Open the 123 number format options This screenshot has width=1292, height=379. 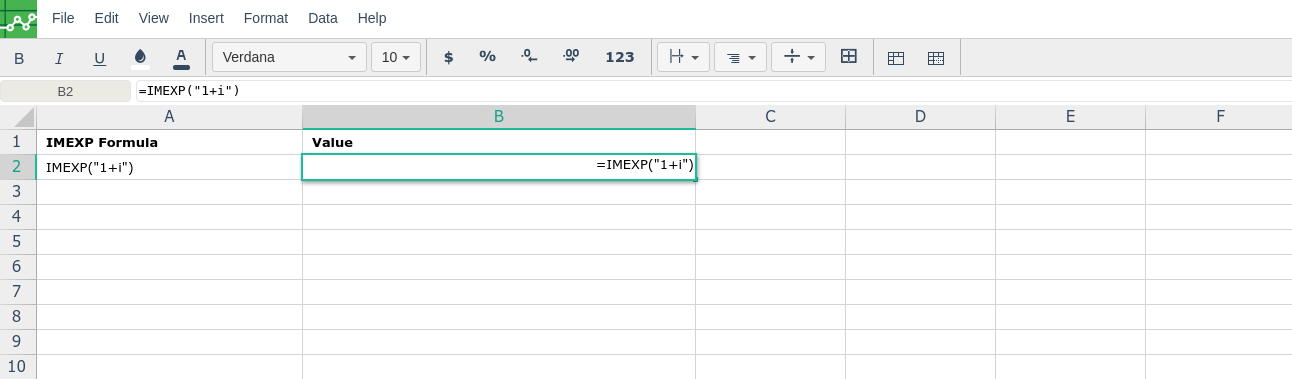pos(620,57)
